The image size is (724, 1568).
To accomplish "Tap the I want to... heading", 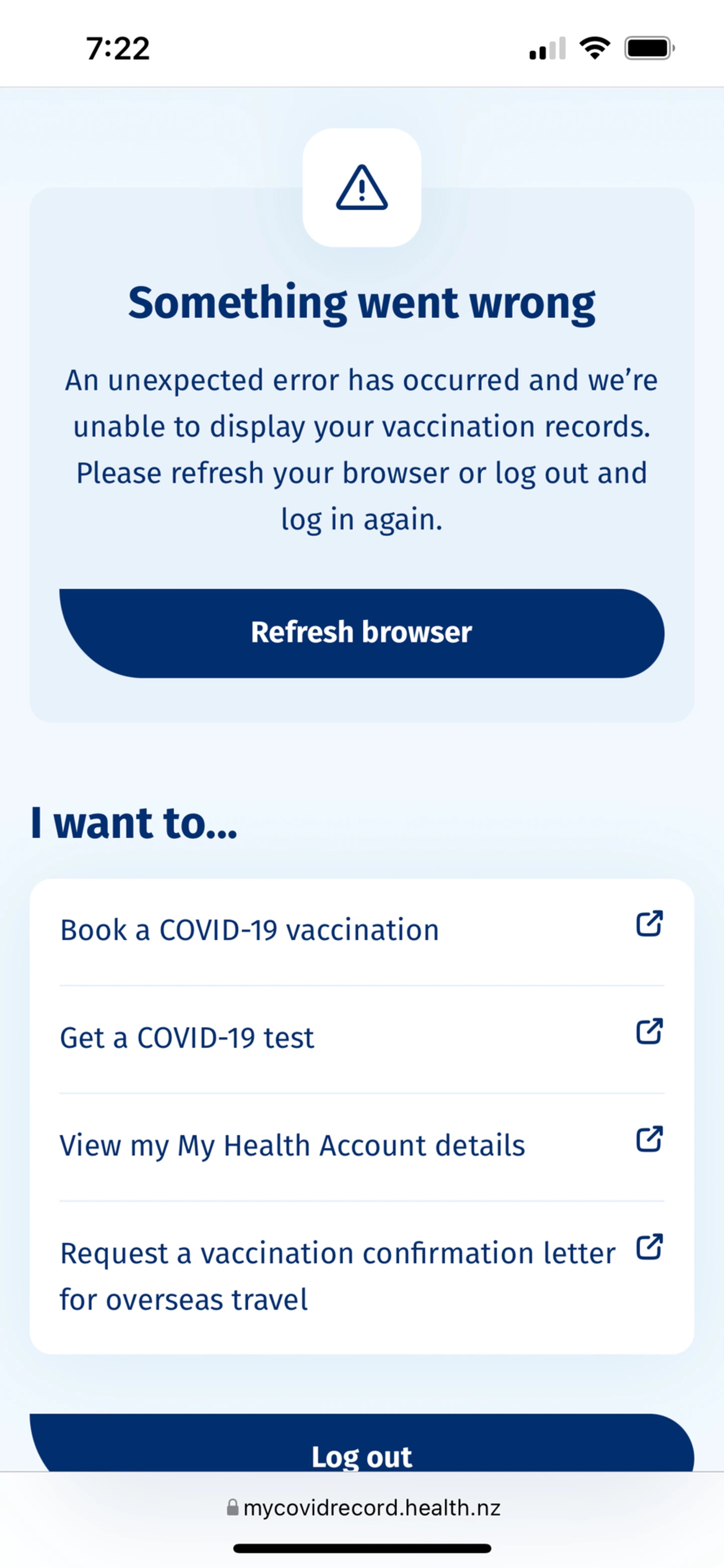I will [x=134, y=823].
